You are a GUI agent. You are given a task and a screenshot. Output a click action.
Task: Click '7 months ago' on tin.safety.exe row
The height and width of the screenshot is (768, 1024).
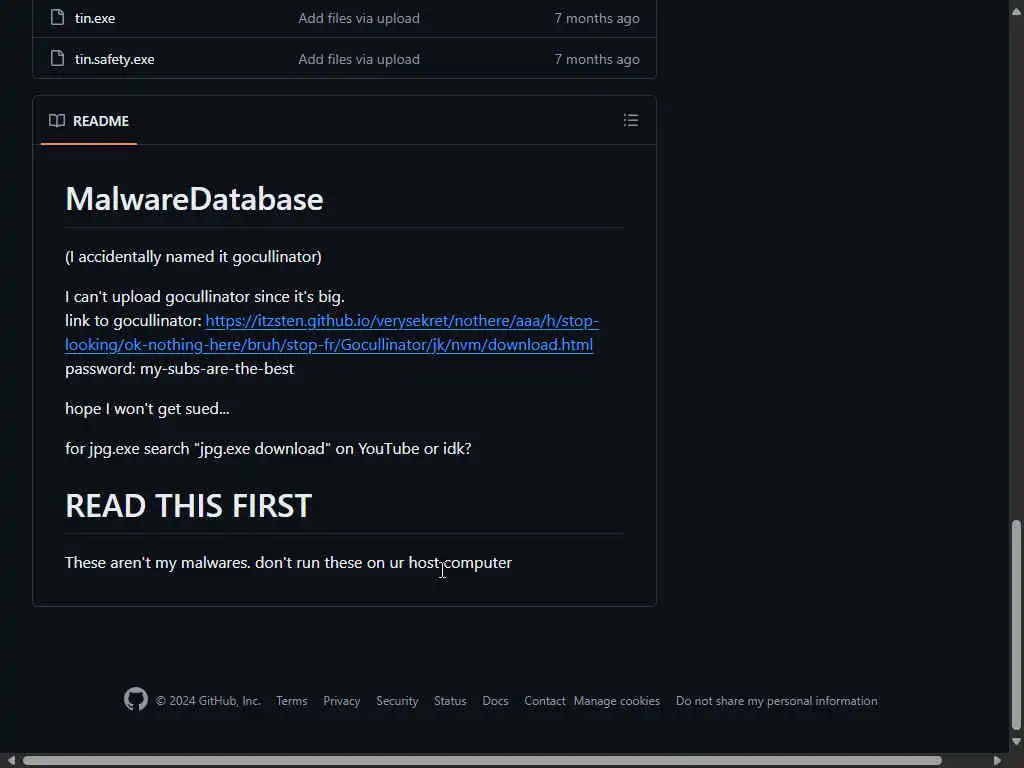(597, 59)
